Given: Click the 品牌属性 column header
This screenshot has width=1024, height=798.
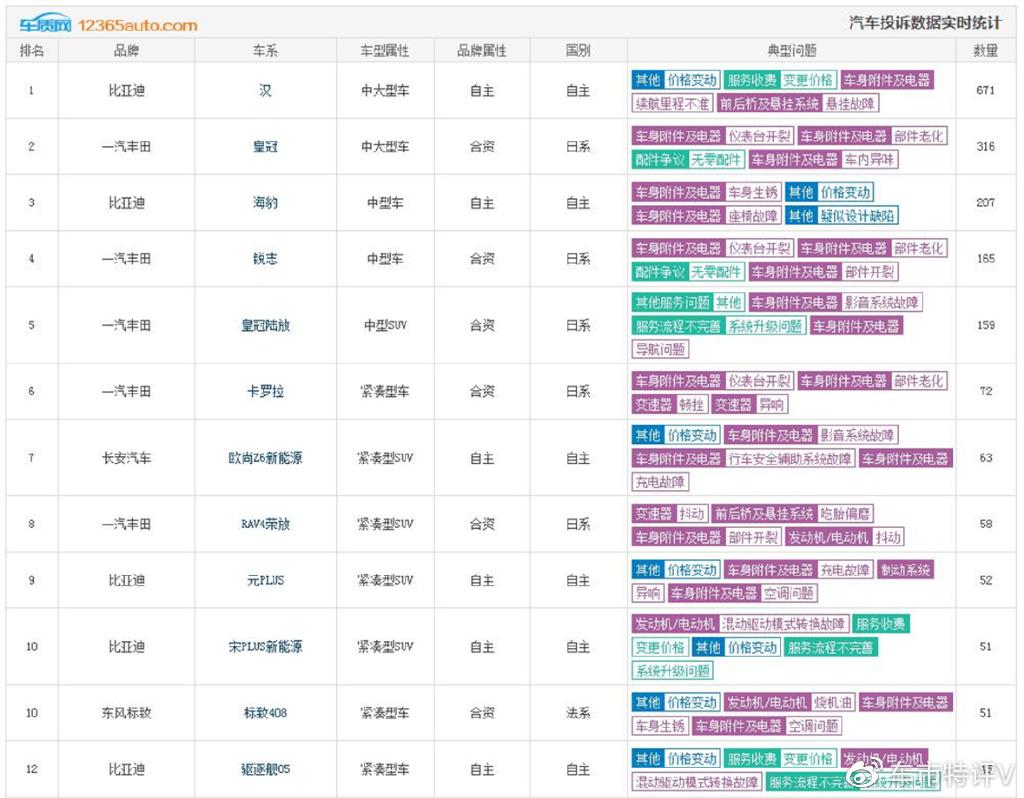Looking at the screenshot, I should click(x=481, y=50).
